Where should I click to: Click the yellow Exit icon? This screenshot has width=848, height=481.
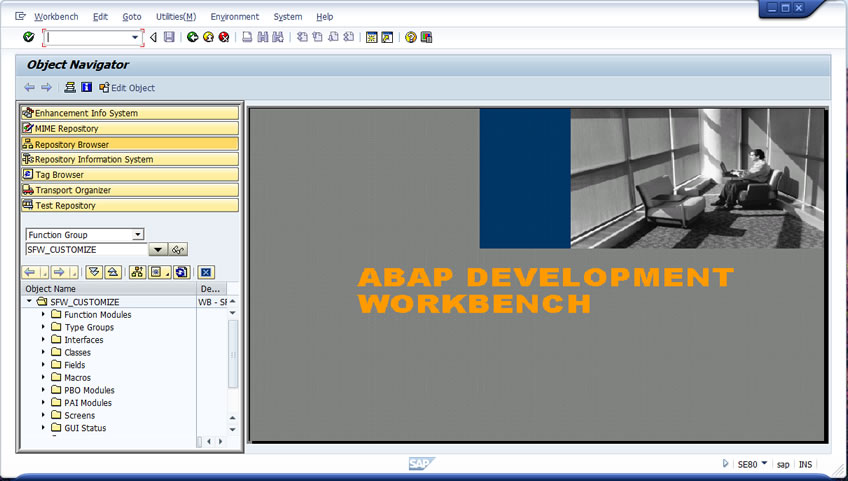pos(208,37)
